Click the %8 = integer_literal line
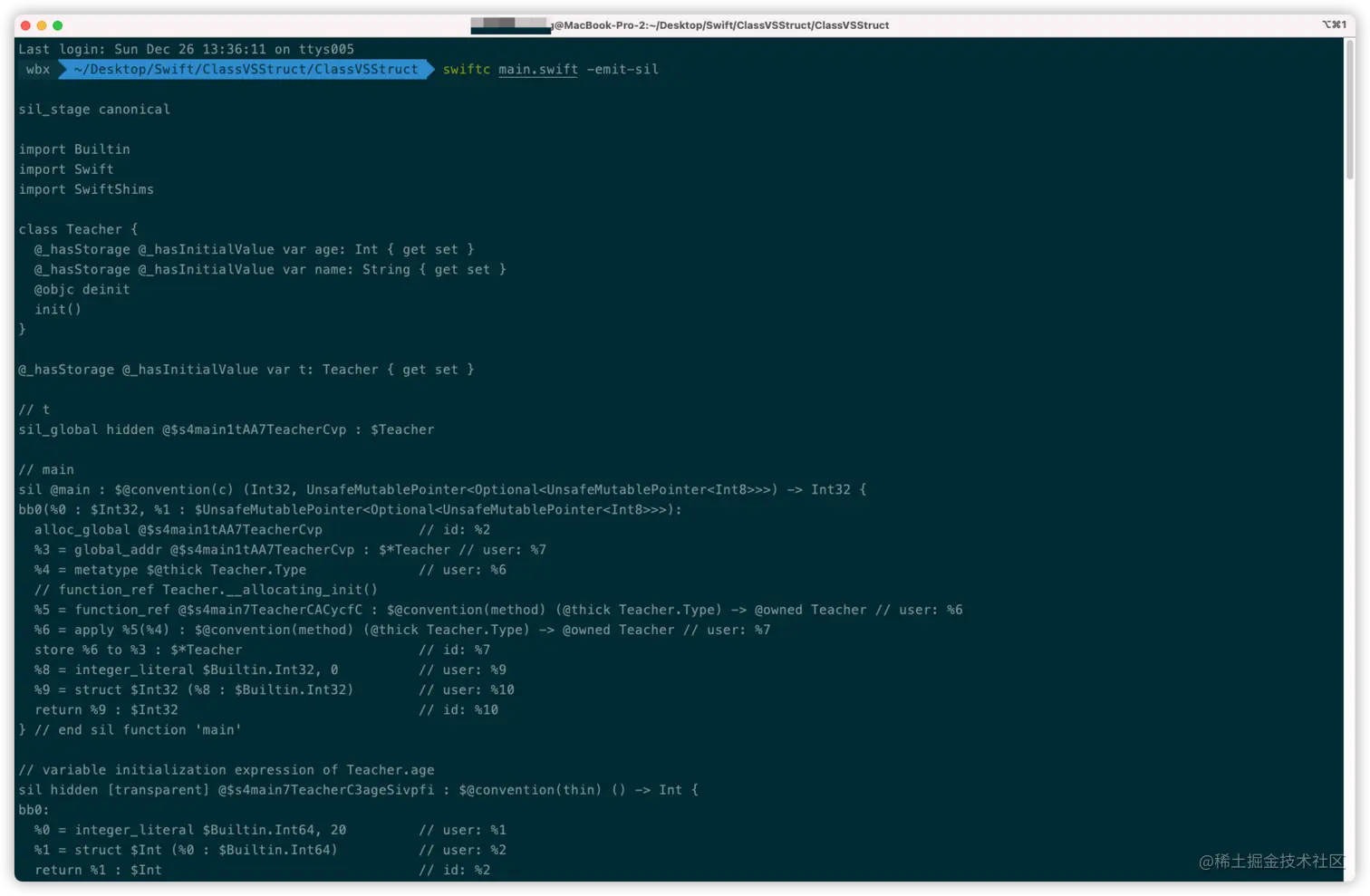 (x=270, y=670)
